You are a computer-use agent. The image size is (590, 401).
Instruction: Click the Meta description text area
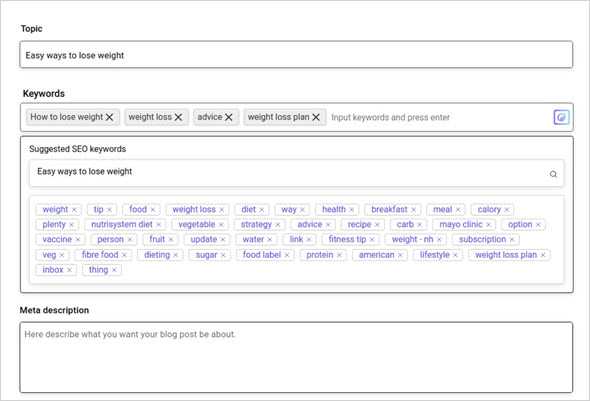[x=297, y=357]
